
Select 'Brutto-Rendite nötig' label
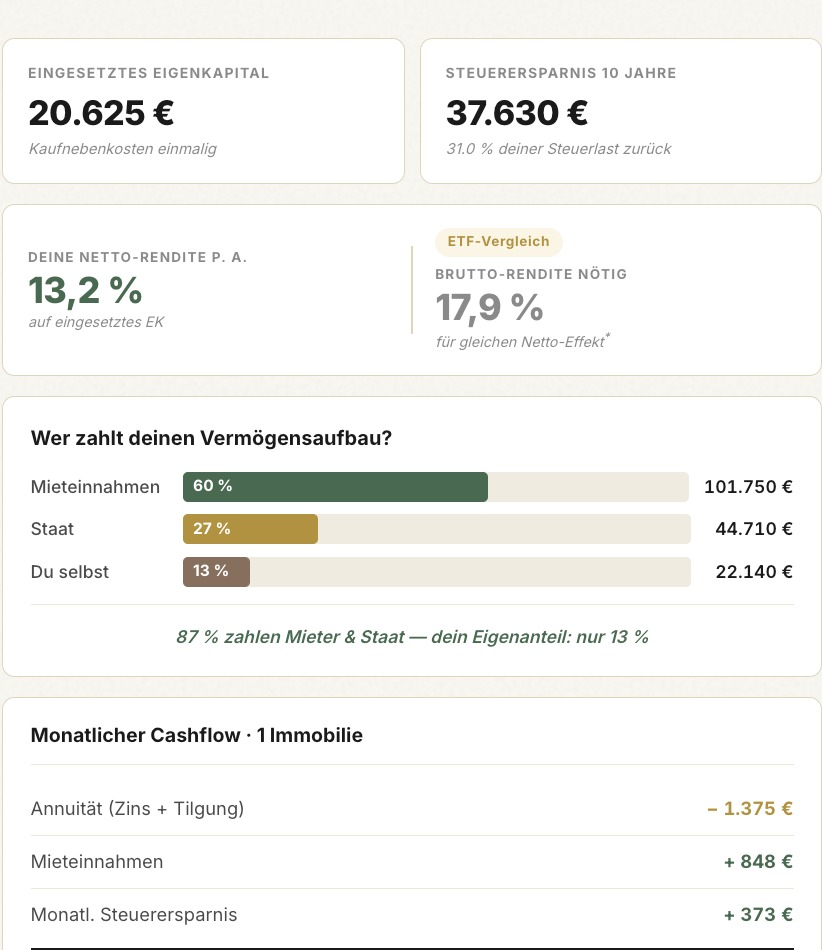[x=531, y=274]
